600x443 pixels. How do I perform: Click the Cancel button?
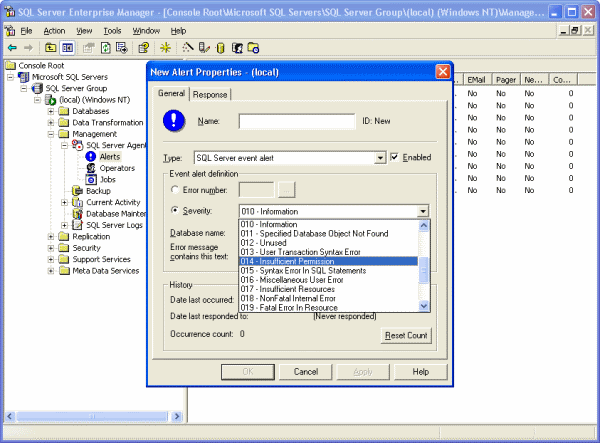tap(305, 371)
